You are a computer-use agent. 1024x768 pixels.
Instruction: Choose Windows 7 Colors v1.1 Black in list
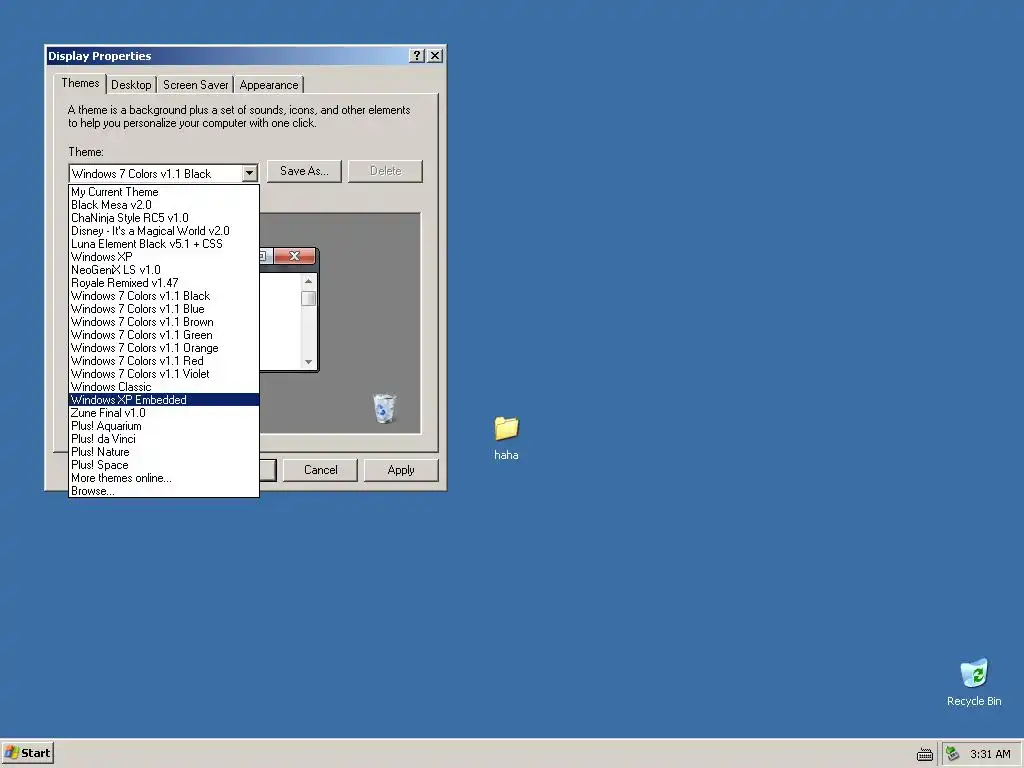(x=164, y=296)
